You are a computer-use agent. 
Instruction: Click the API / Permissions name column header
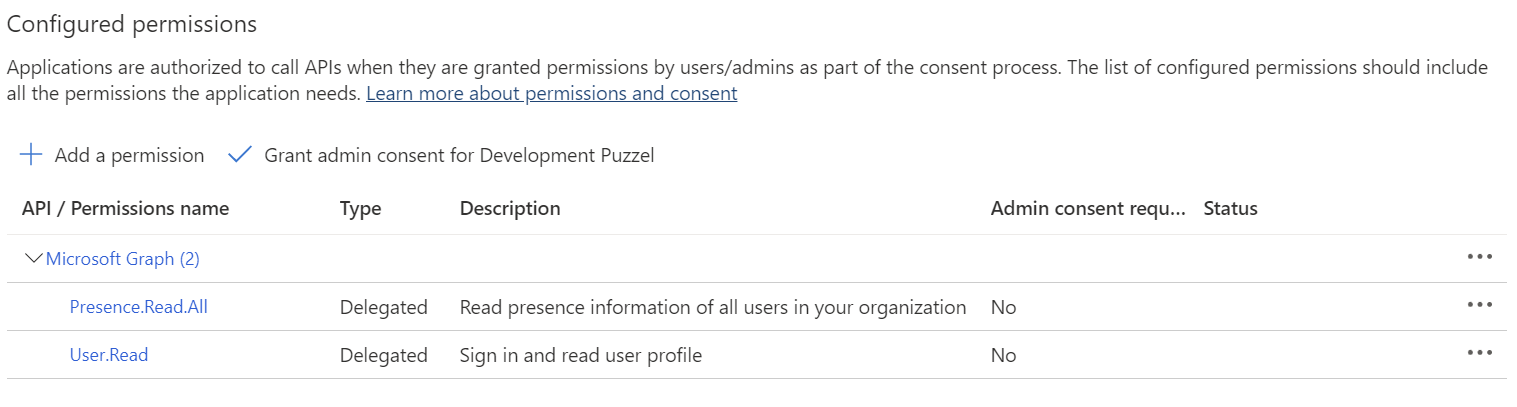click(125, 209)
